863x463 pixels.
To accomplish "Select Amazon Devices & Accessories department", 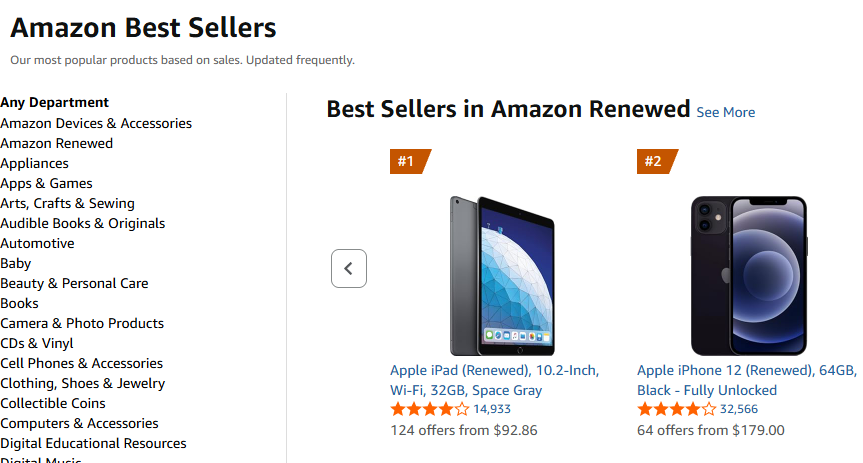I will click(x=96, y=123).
